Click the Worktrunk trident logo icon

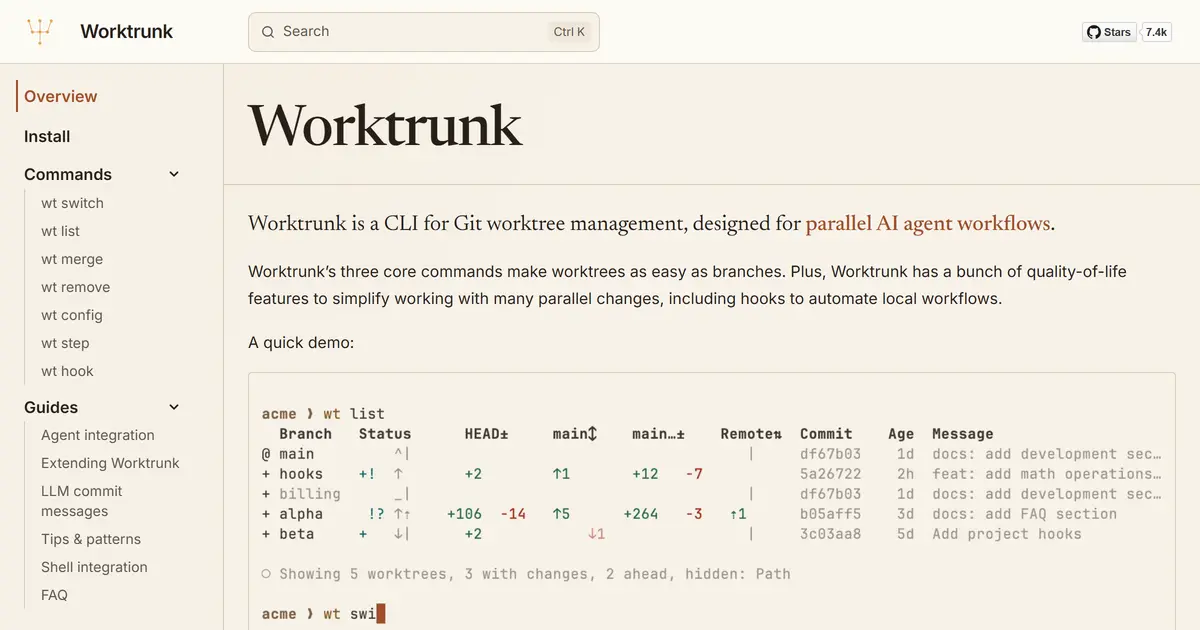[x=39, y=32]
